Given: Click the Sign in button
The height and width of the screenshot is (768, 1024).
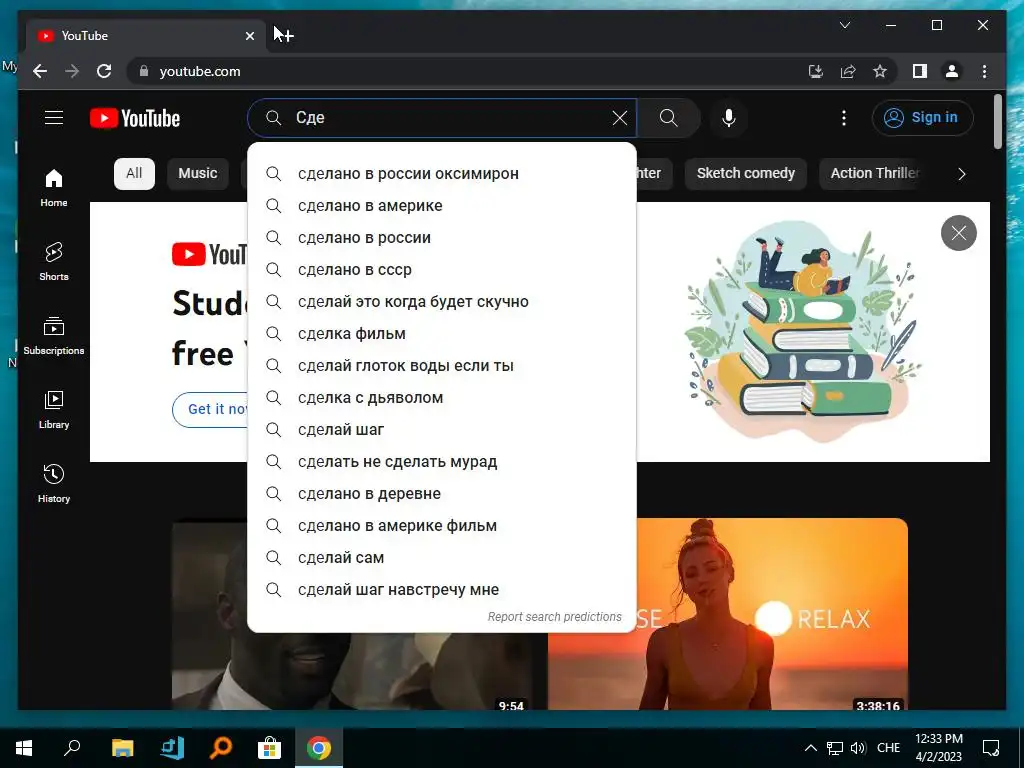Looking at the screenshot, I should (922, 118).
